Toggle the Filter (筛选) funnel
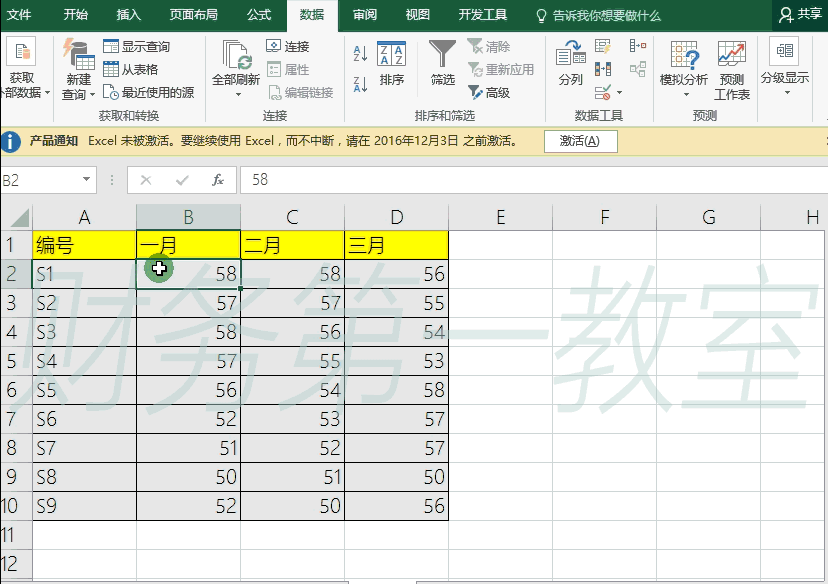Viewport: 828px width, 584px height. 443,63
